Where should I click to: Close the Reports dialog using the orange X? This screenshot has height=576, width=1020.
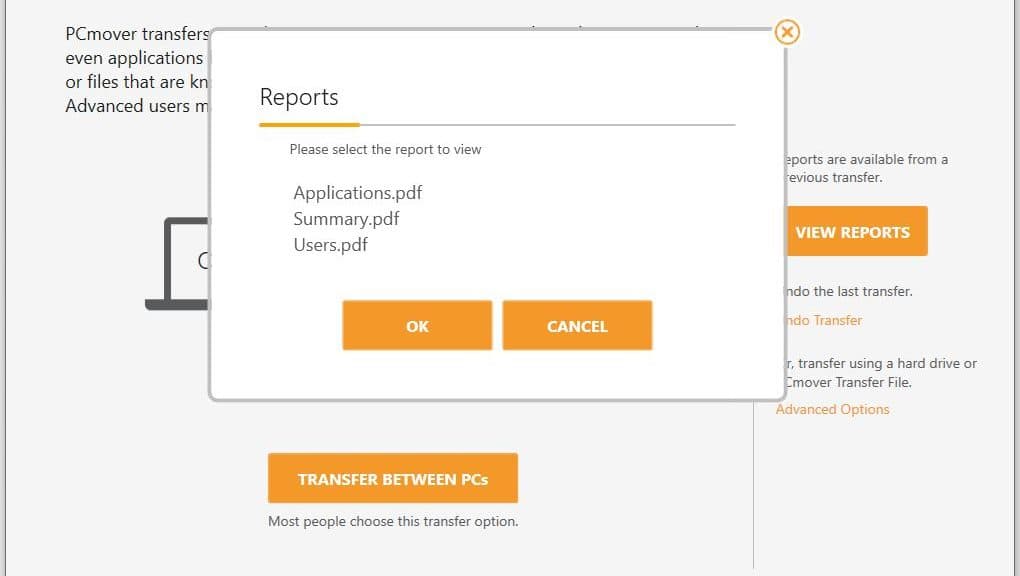pos(787,32)
